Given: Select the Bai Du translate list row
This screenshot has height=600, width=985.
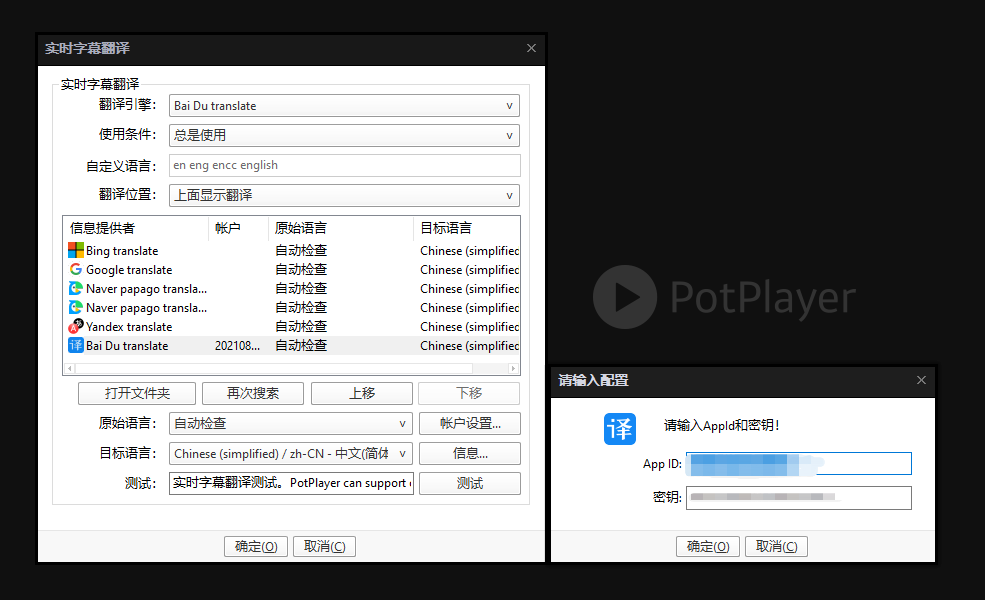Looking at the screenshot, I should [x=291, y=345].
